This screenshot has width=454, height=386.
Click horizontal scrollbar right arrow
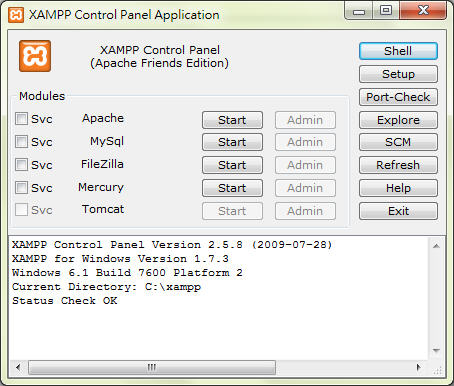click(x=419, y=367)
